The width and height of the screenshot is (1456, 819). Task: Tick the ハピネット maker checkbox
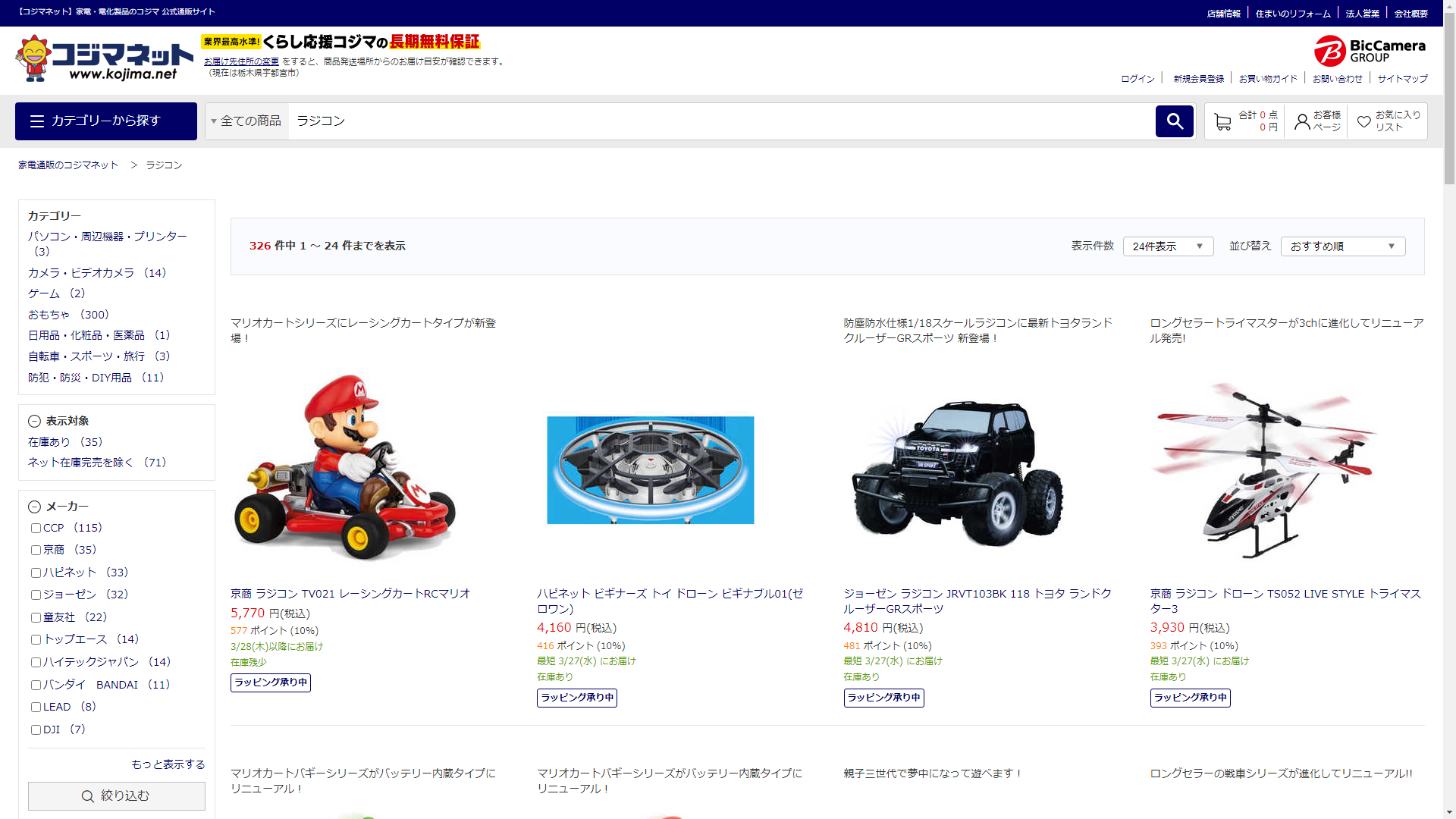(x=36, y=573)
